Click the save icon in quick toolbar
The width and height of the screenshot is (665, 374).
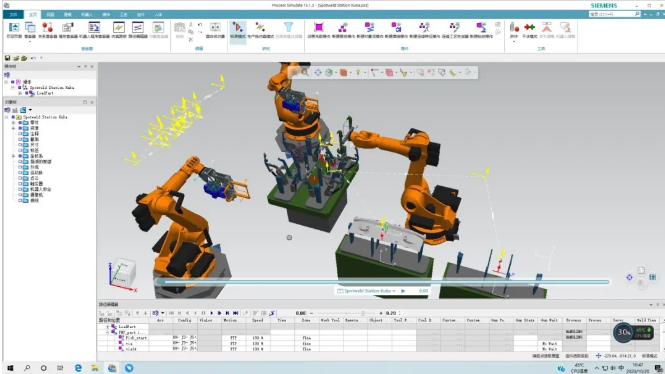click(7, 58)
